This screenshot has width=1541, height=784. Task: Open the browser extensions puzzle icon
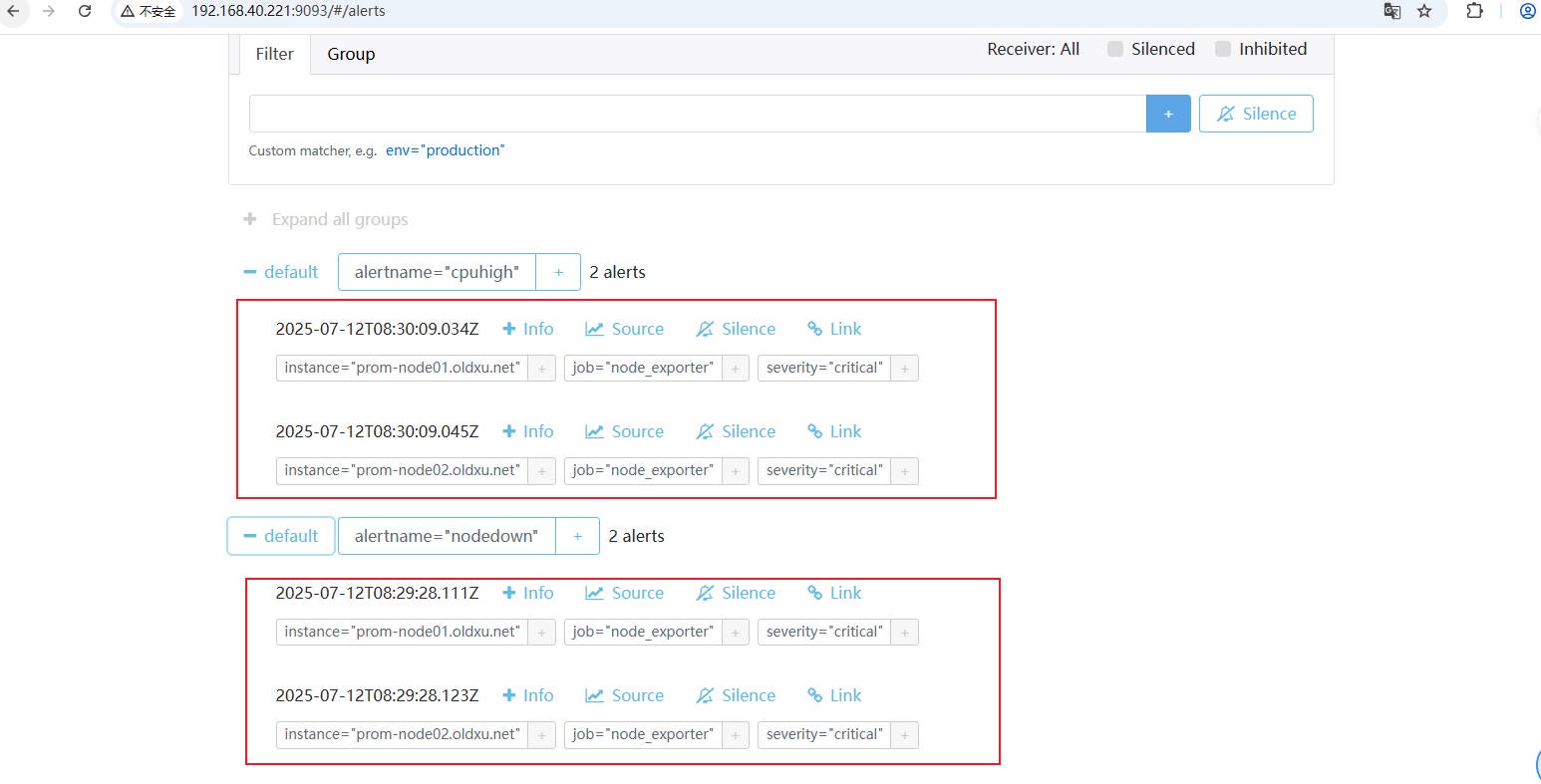pyautogui.click(x=1474, y=11)
